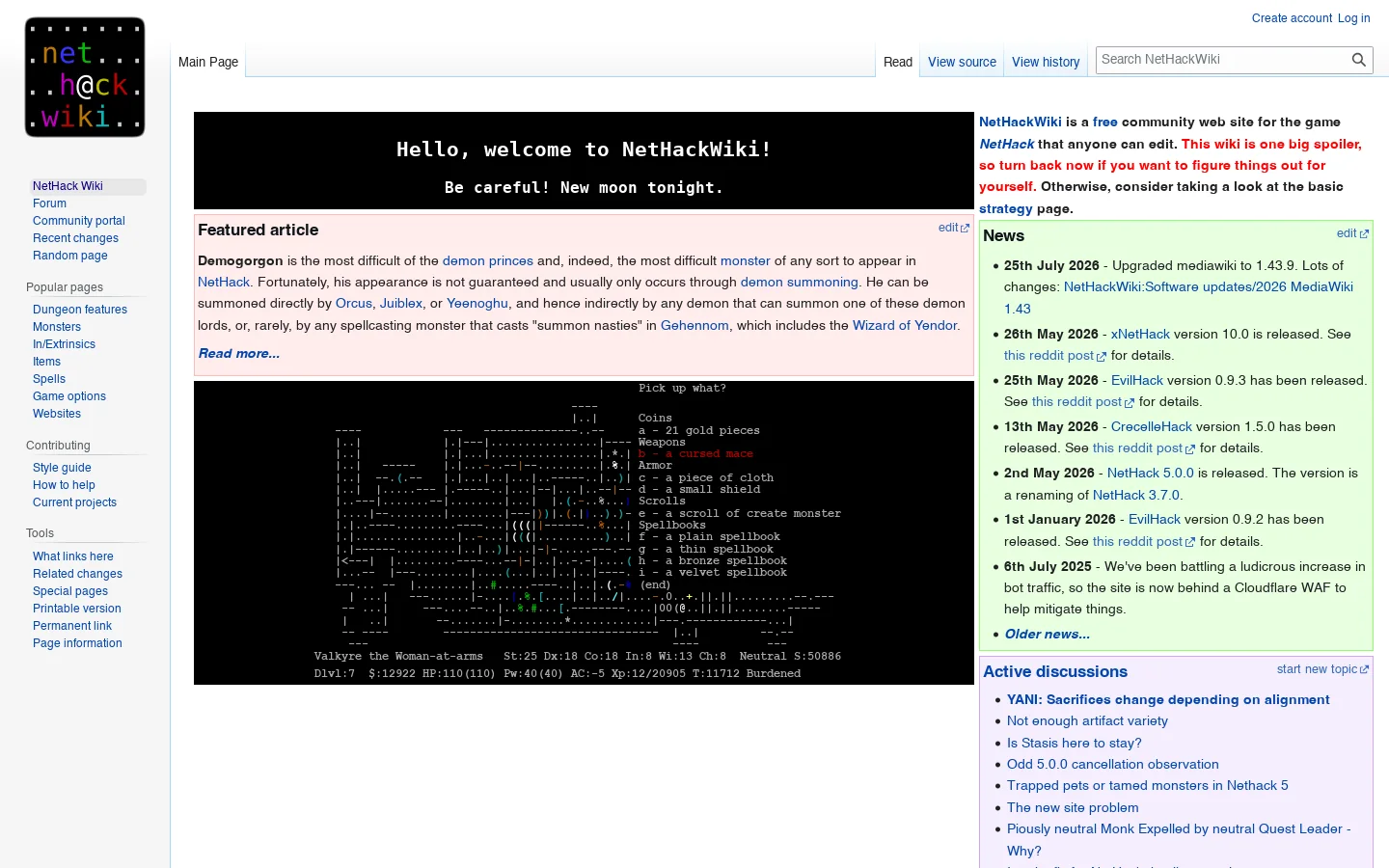Click the Featured article edit link

point(953,228)
